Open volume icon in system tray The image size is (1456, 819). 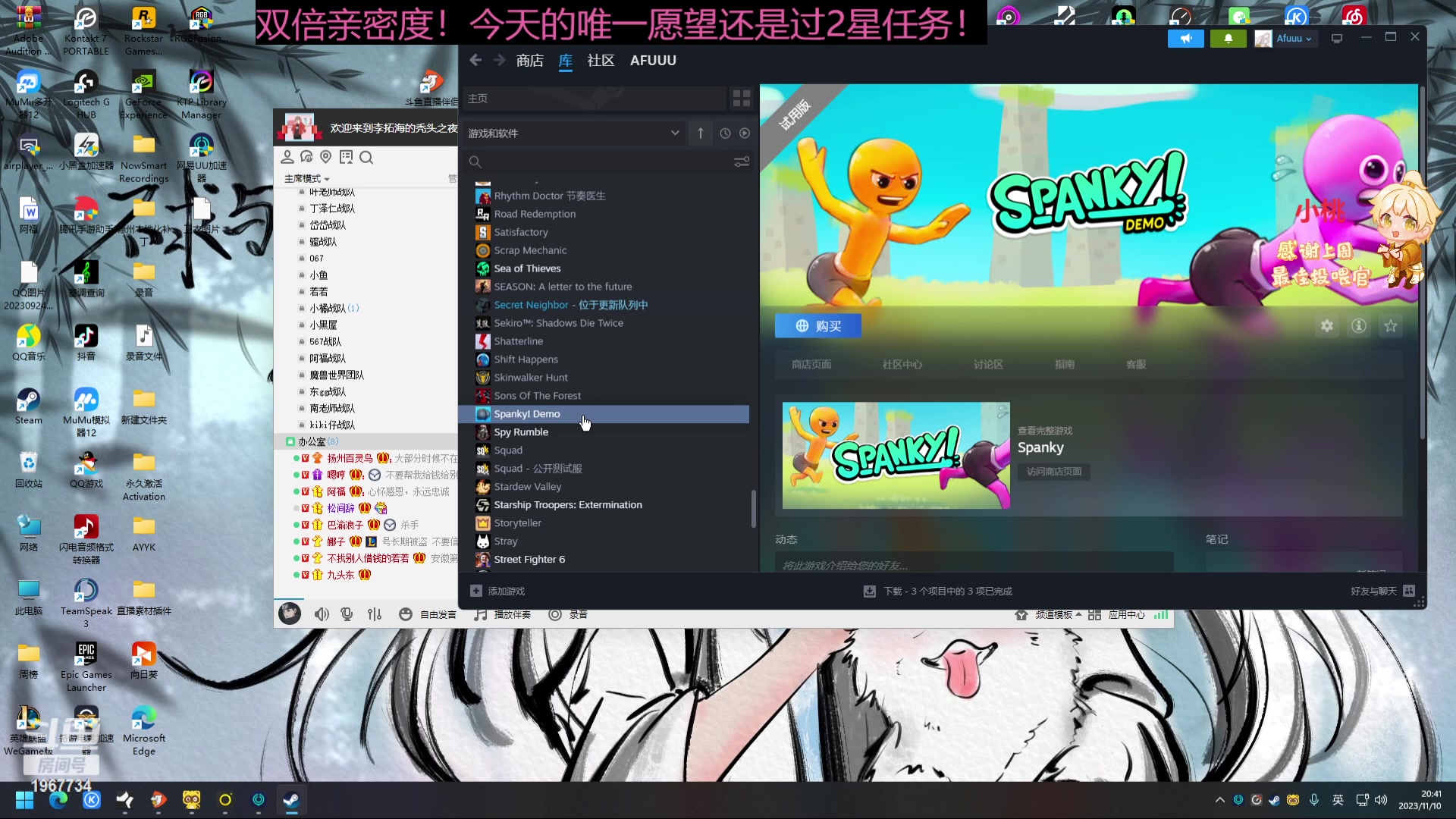coord(1381,800)
